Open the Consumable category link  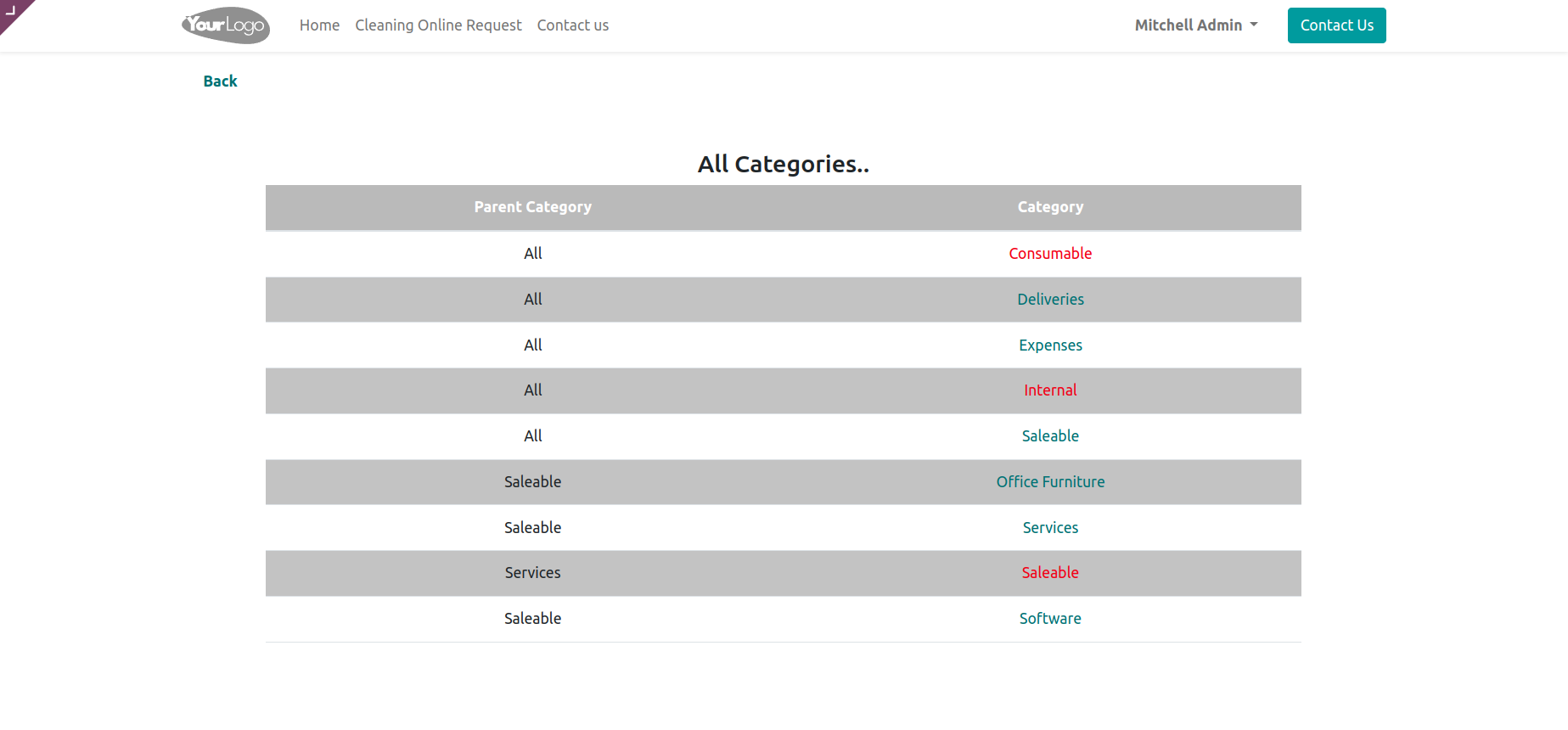tap(1050, 254)
